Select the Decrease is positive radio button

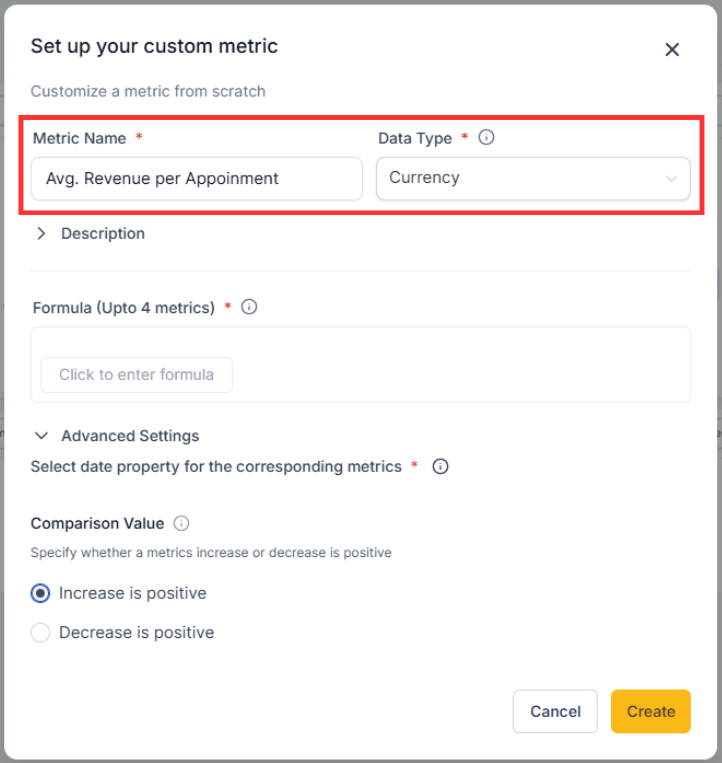(x=40, y=632)
